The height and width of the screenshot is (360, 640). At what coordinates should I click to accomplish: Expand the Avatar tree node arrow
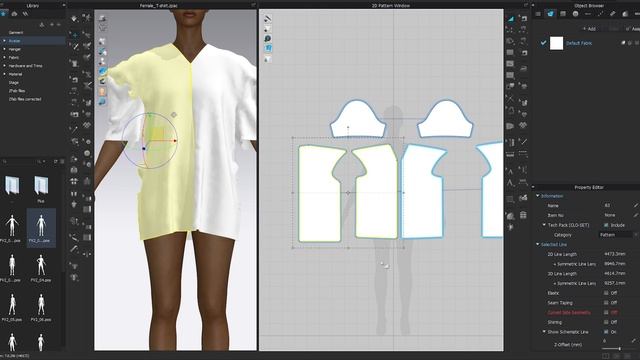4,41
